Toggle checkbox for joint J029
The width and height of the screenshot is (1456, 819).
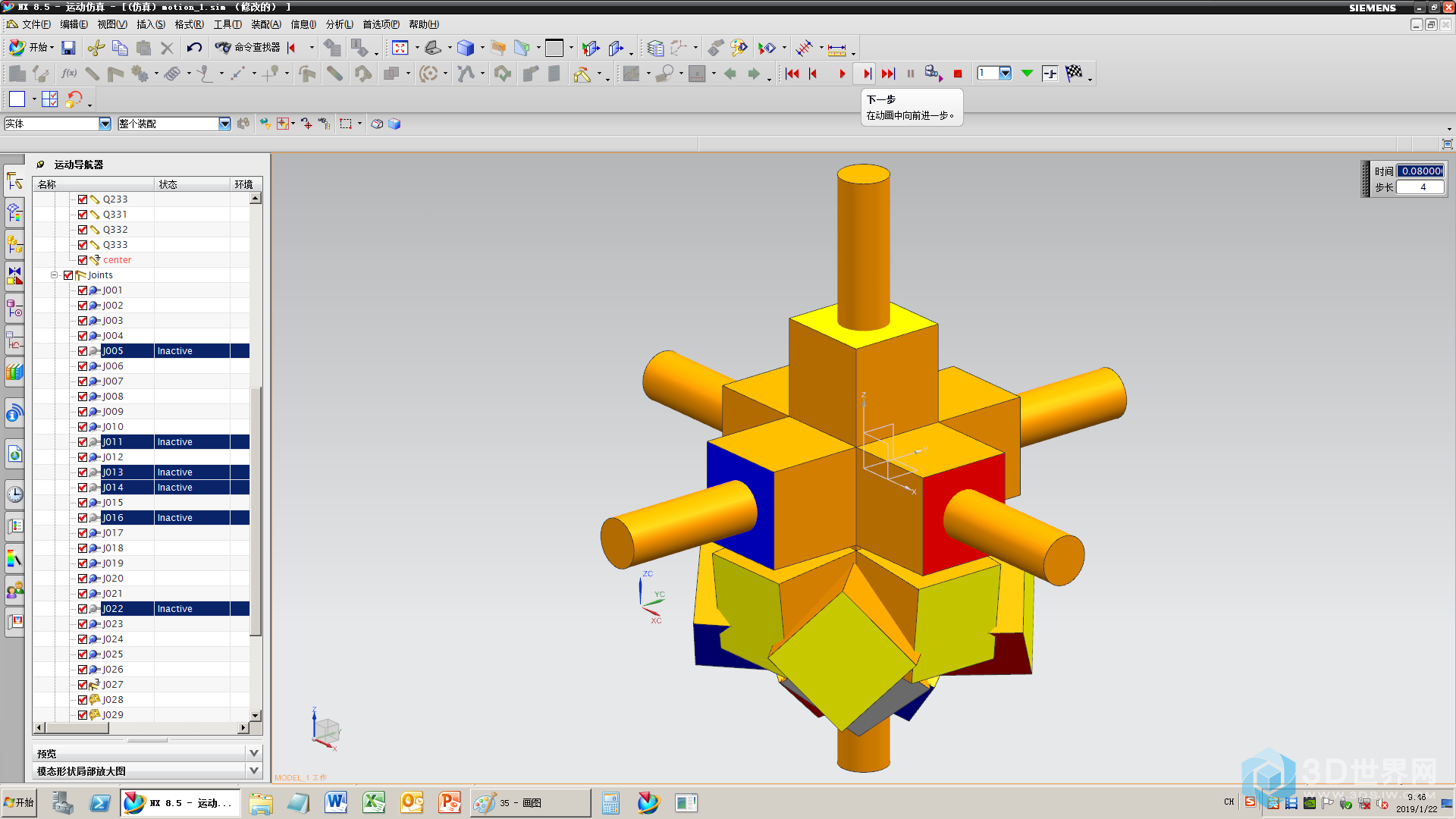point(83,715)
